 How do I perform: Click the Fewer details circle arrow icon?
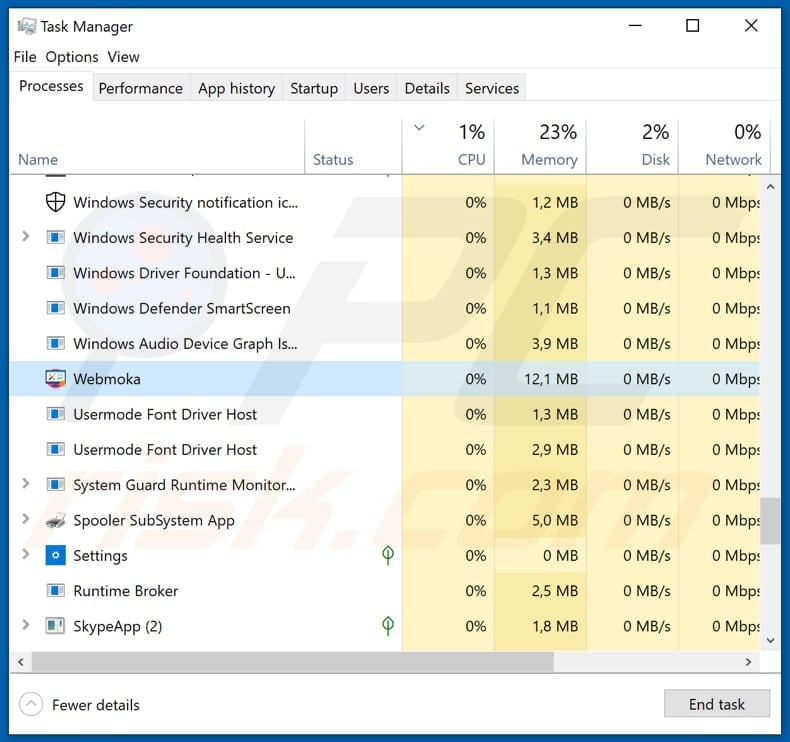click(x=31, y=704)
